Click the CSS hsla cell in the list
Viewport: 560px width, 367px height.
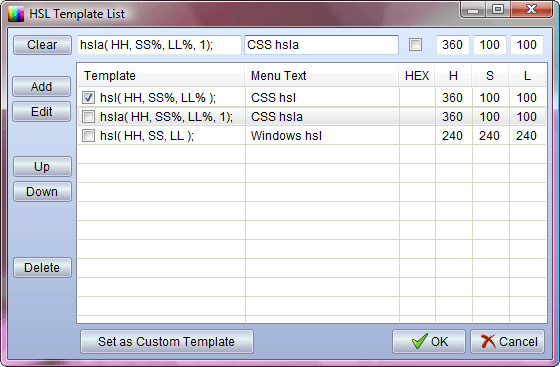coord(322,117)
